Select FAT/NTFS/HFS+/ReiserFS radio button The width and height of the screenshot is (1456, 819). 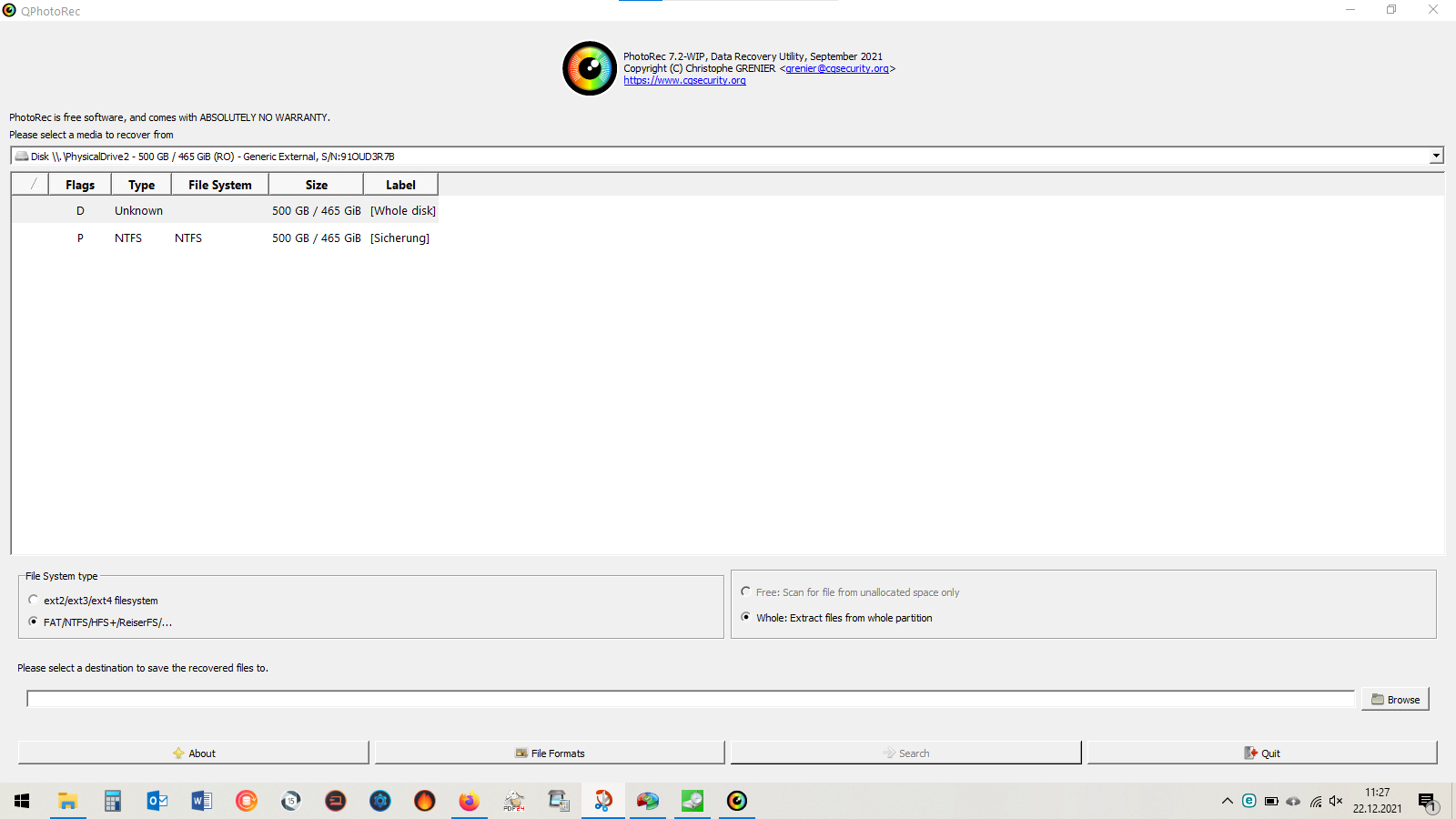(34, 622)
